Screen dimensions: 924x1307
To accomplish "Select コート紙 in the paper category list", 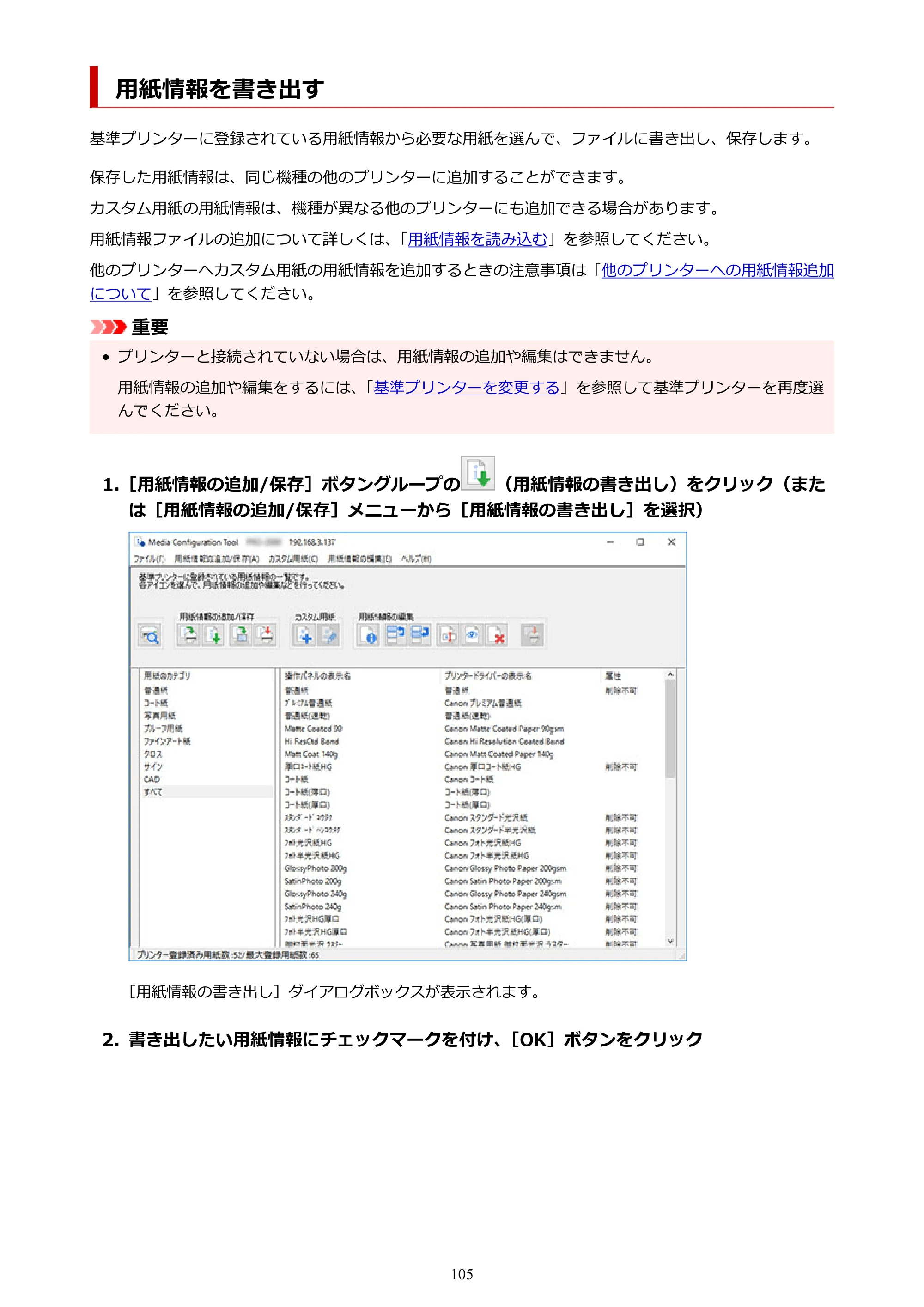I will [156, 704].
